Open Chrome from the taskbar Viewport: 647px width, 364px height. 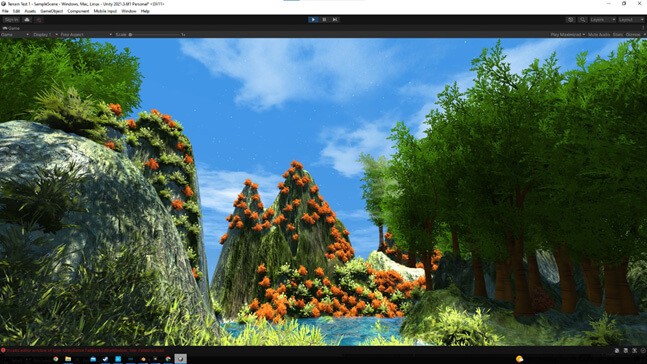pos(56,359)
